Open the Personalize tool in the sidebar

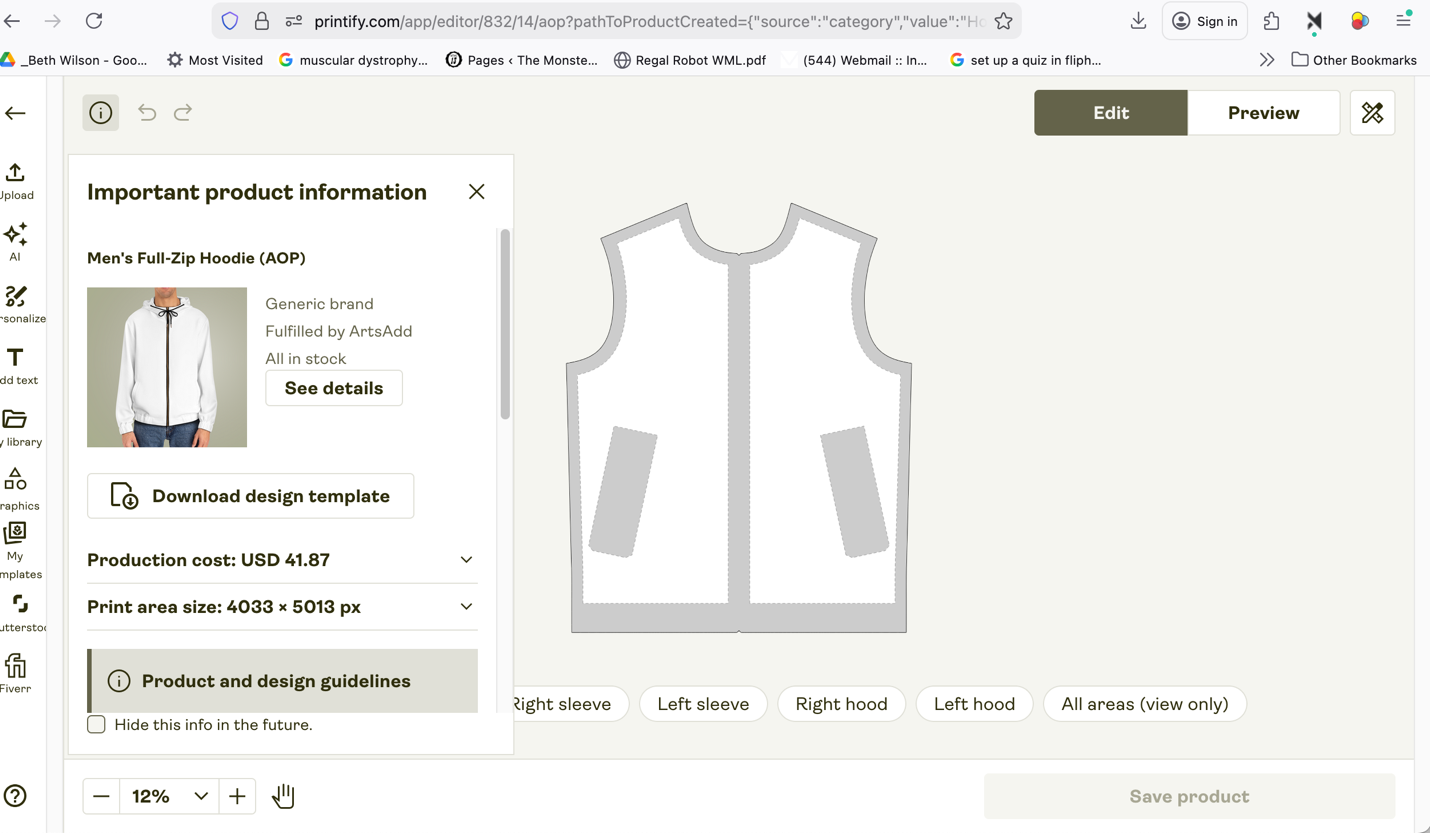tap(18, 305)
